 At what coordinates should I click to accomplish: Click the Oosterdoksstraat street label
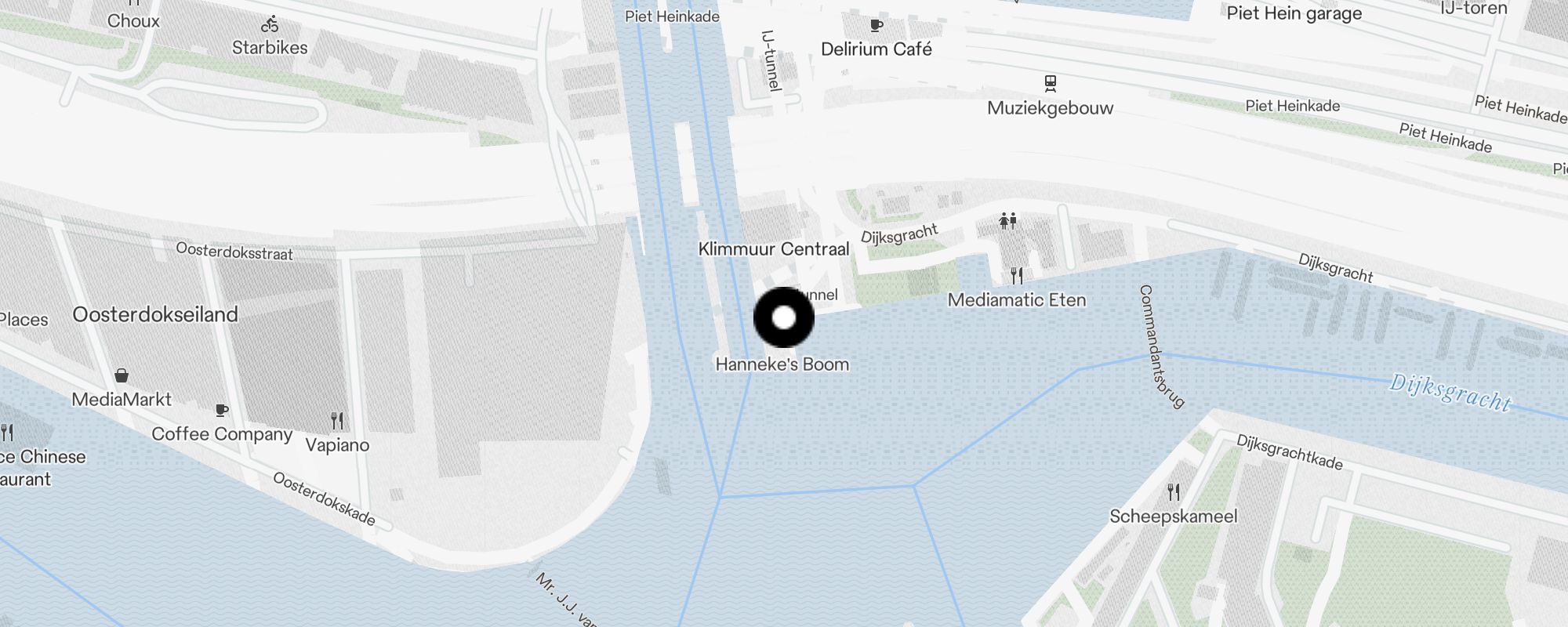[x=234, y=252]
